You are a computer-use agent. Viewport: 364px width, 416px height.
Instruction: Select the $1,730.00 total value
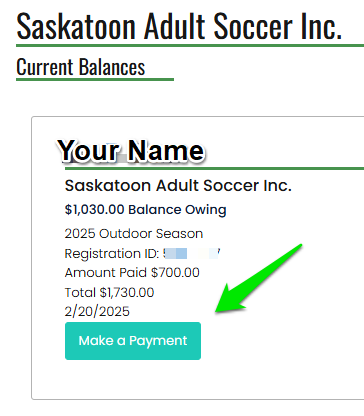point(127,292)
